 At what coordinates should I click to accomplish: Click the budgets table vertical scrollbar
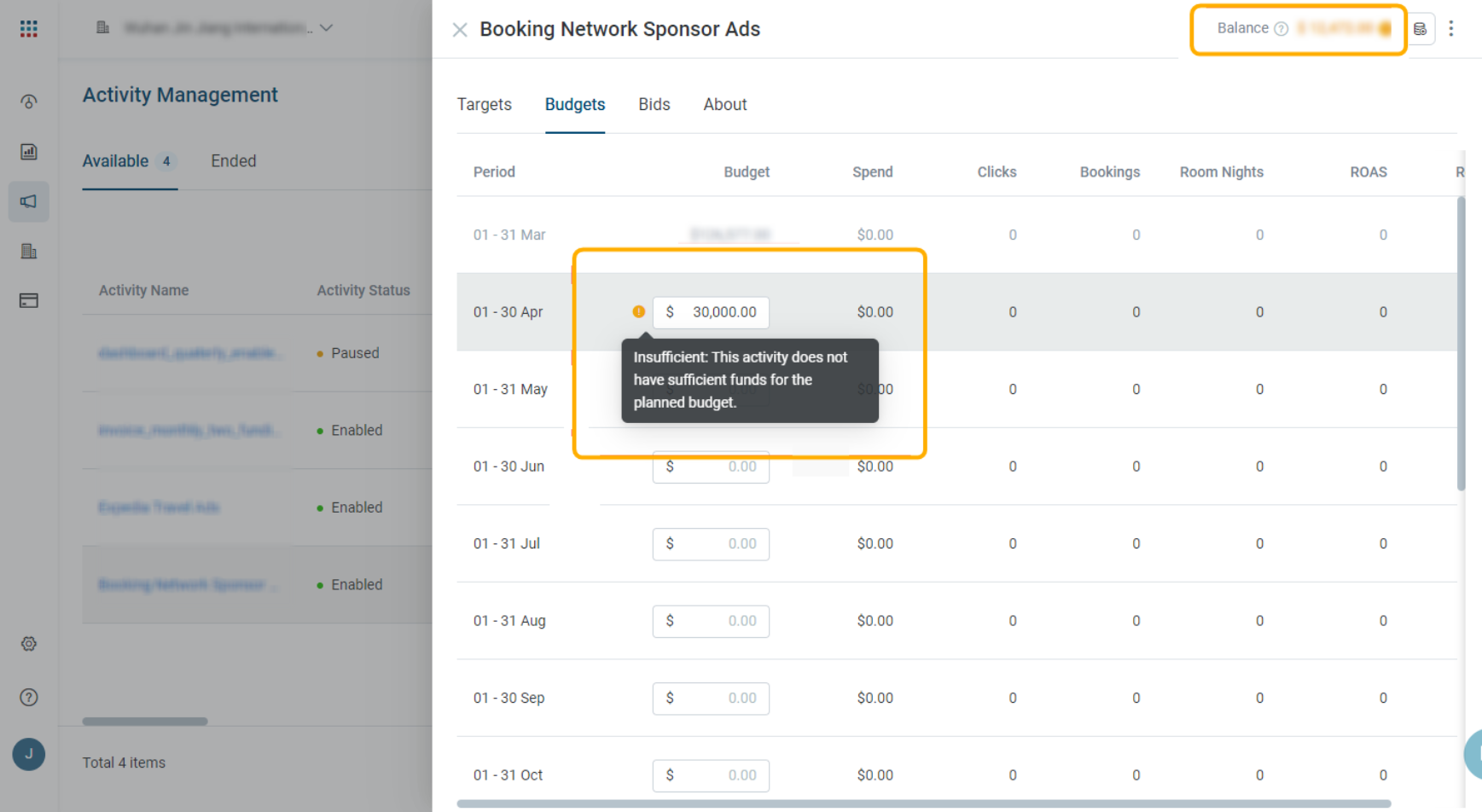pos(1461,343)
